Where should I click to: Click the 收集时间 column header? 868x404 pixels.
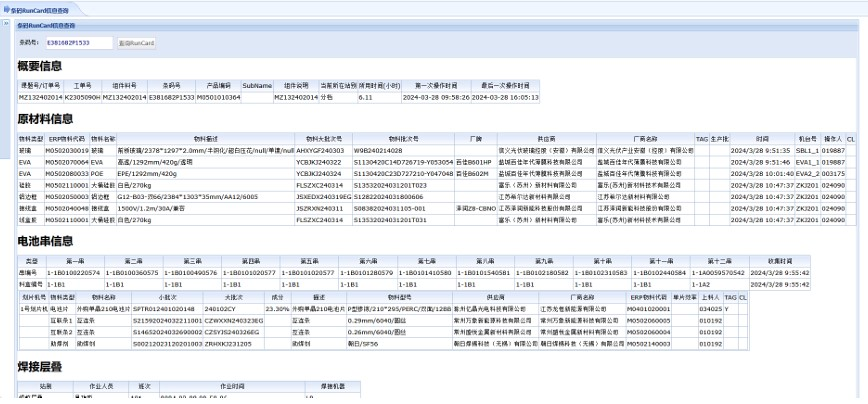779,261
